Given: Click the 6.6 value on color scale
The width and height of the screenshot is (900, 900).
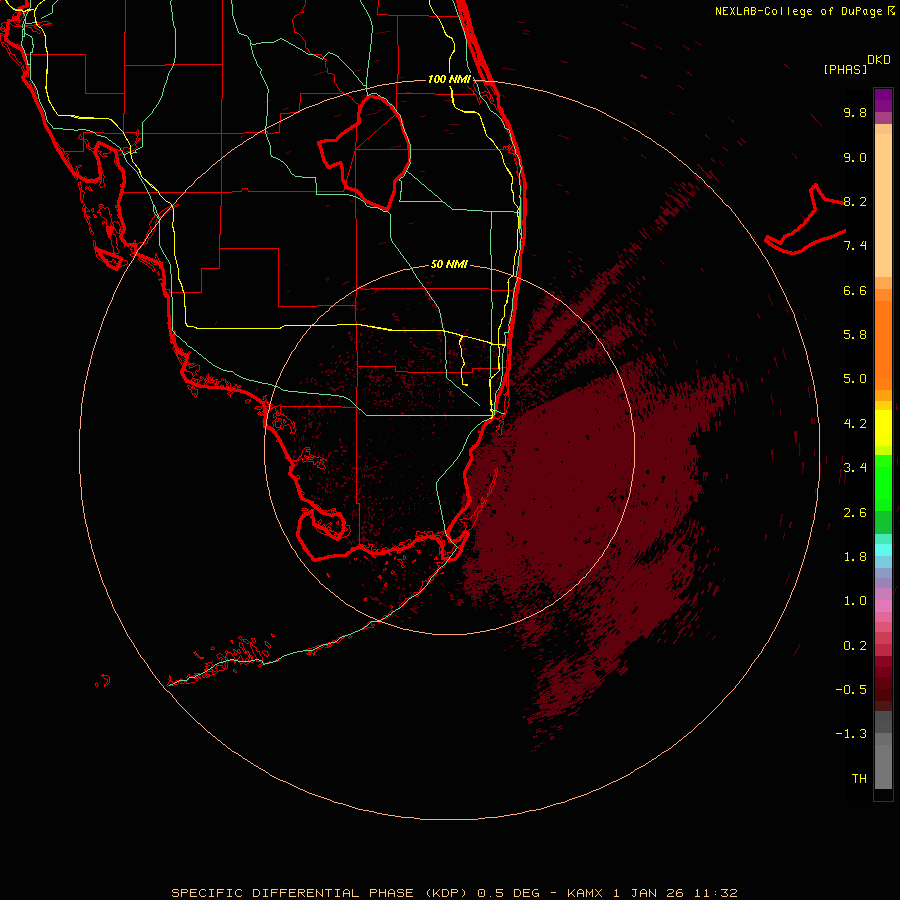Looking at the screenshot, I should click(855, 290).
